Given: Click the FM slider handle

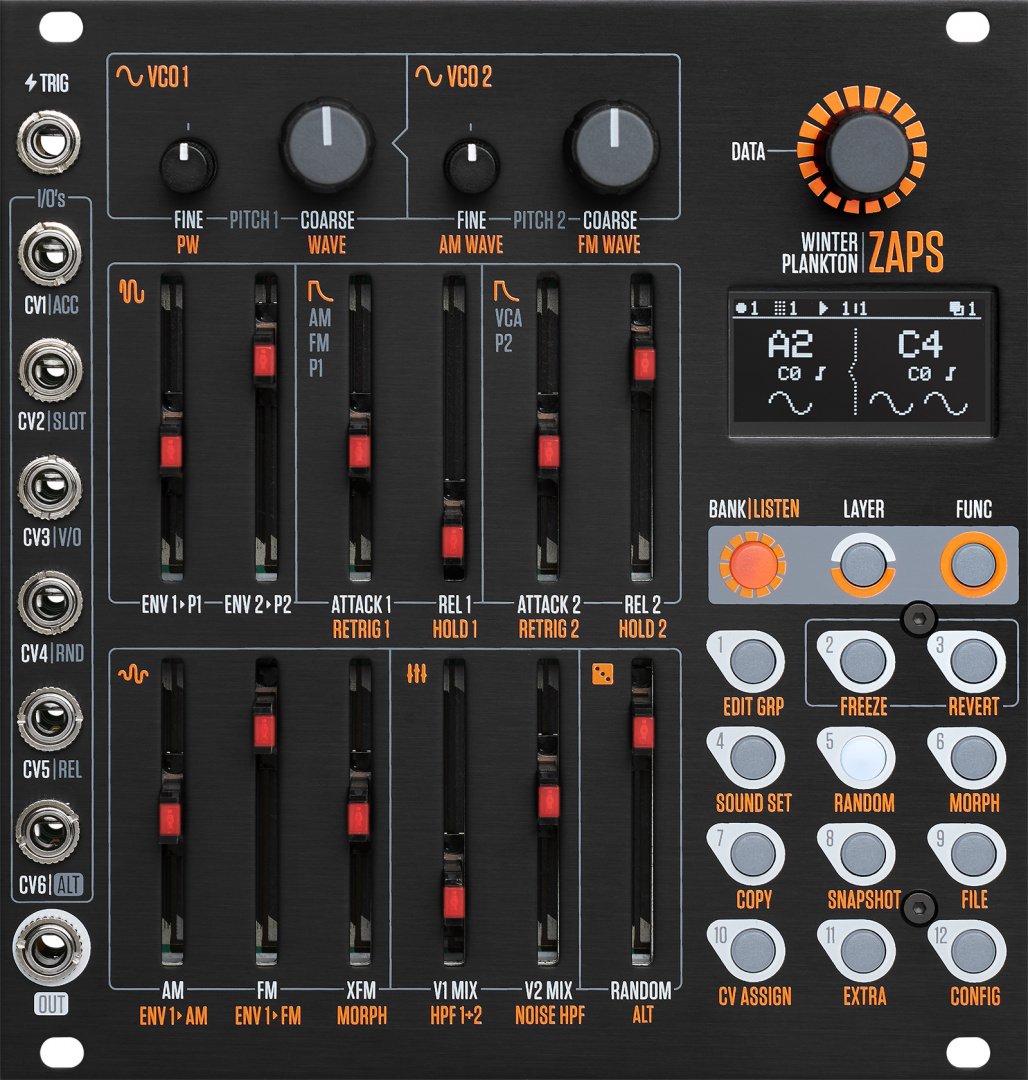Looking at the screenshot, I should [x=265, y=729].
